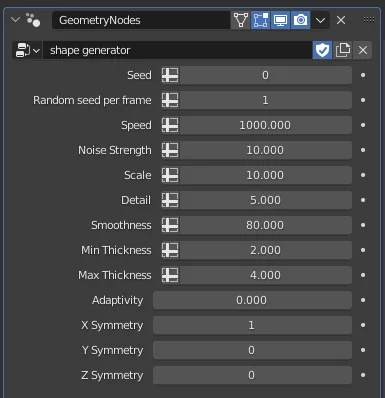Open the node group browse dropdown
Screen dimensions: 385x398
(27, 50)
